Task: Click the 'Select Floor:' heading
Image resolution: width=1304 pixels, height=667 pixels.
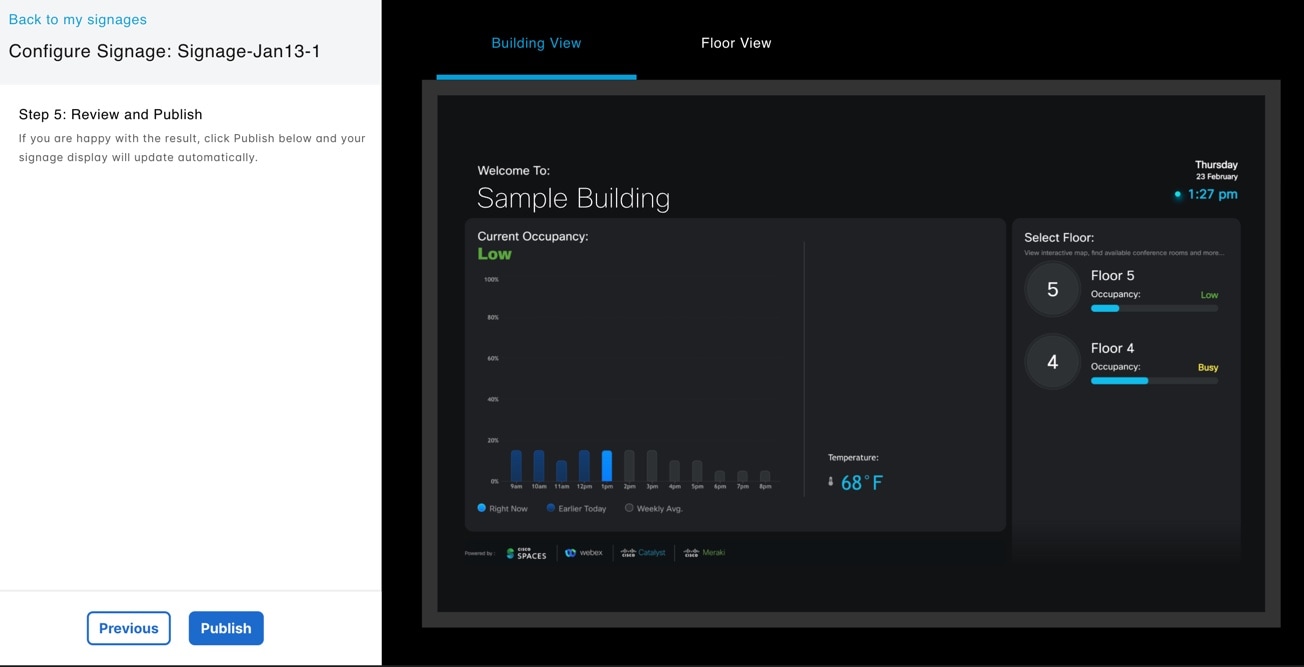Action: (1059, 238)
